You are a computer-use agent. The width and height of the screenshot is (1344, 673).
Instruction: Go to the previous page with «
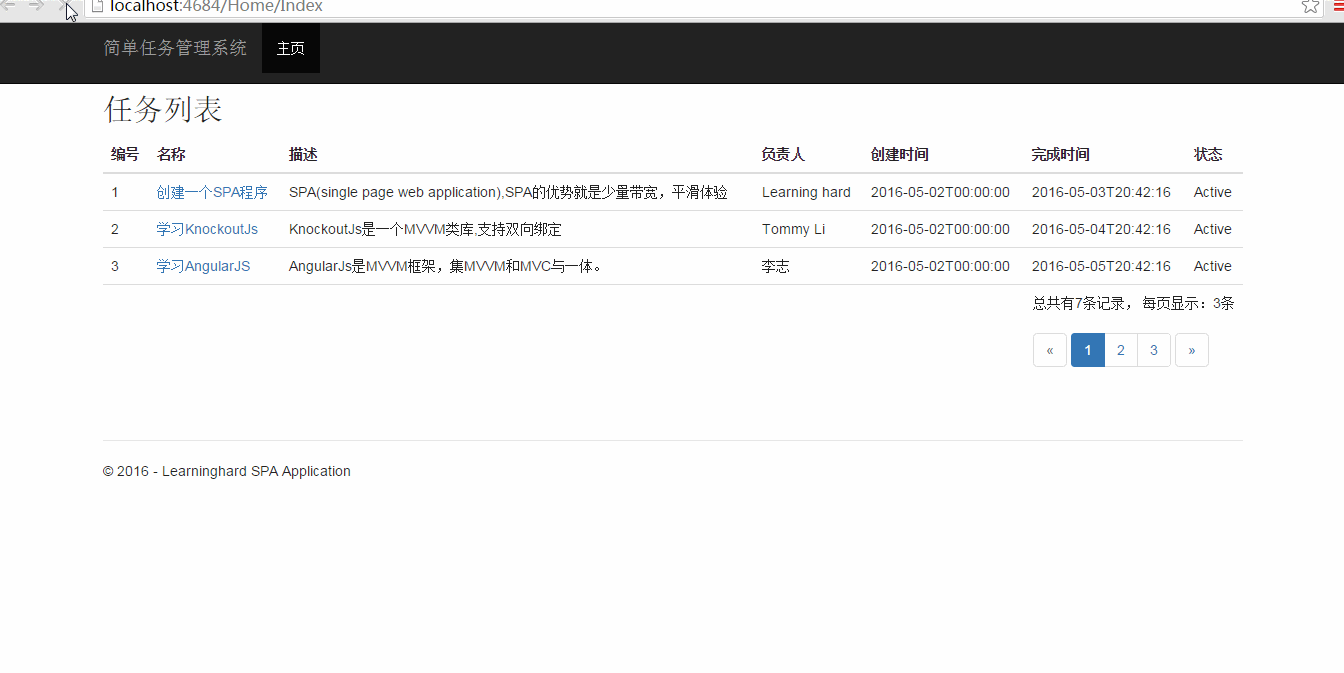pos(1050,350)
